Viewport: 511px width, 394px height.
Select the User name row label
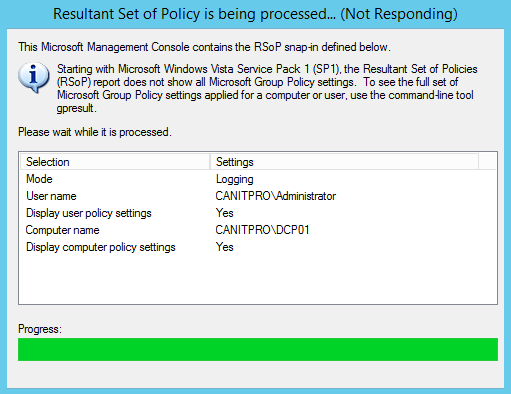[51, 196]
